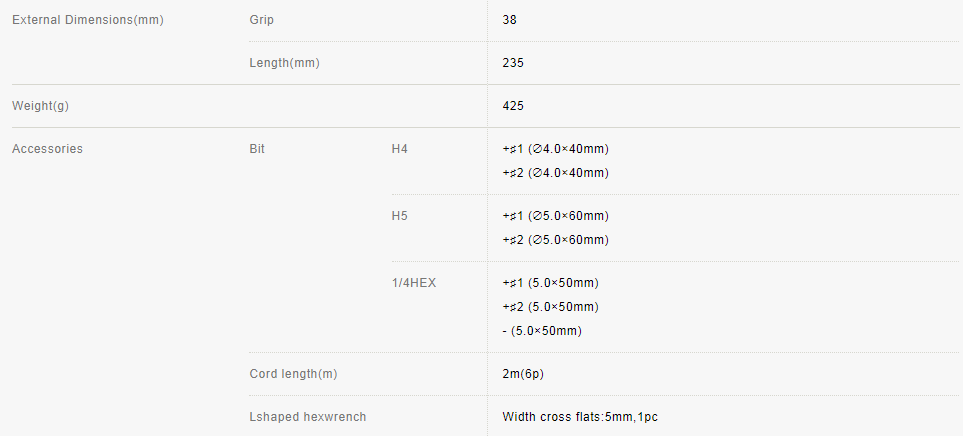The width and height of the screenshot is (963, 436).
Task: Select the weight value 425
Action: [513, 106]
